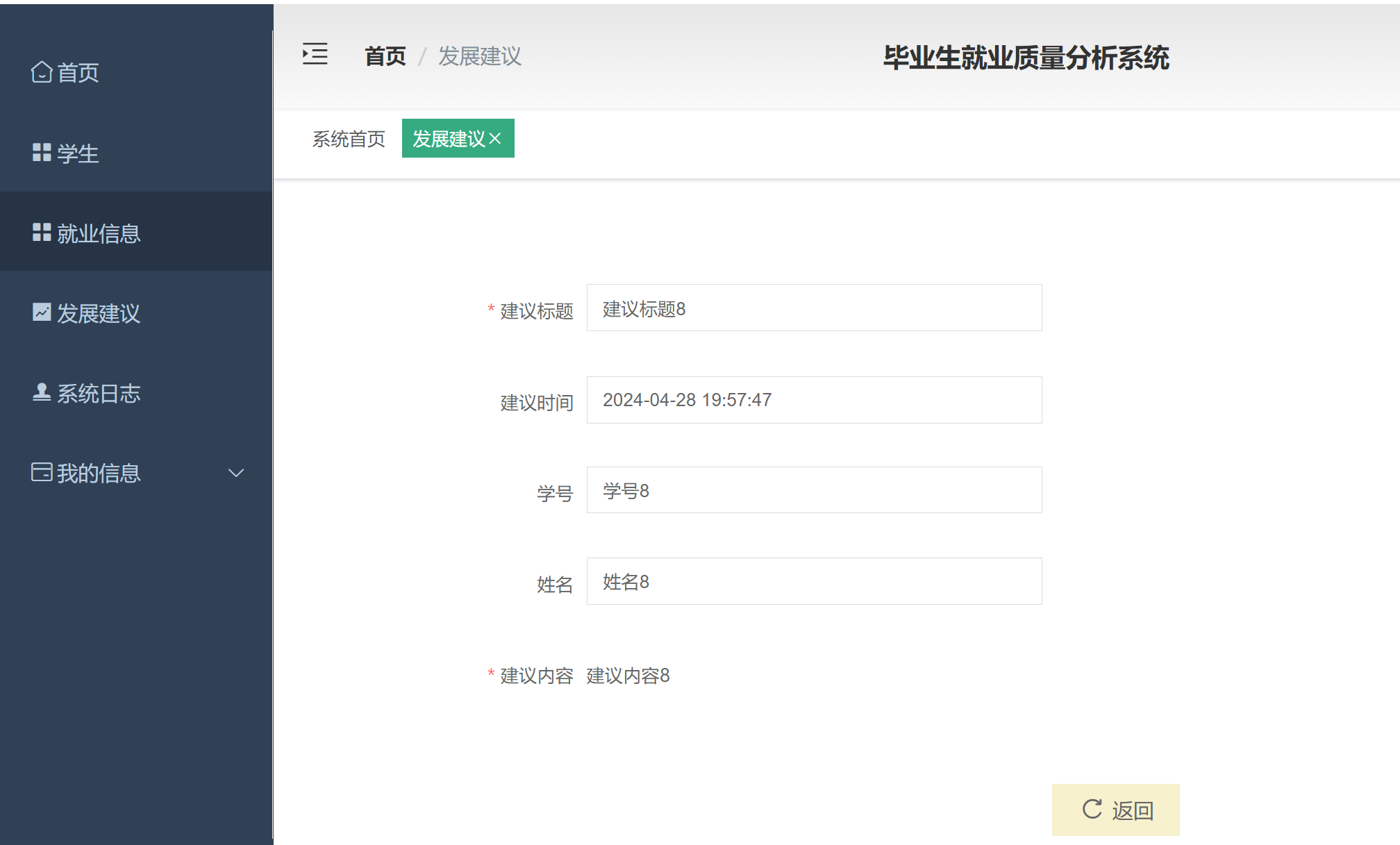Collapse the sidebar with the hamburger icon
The image size is (1400, 845).
(x=315, y=54)
